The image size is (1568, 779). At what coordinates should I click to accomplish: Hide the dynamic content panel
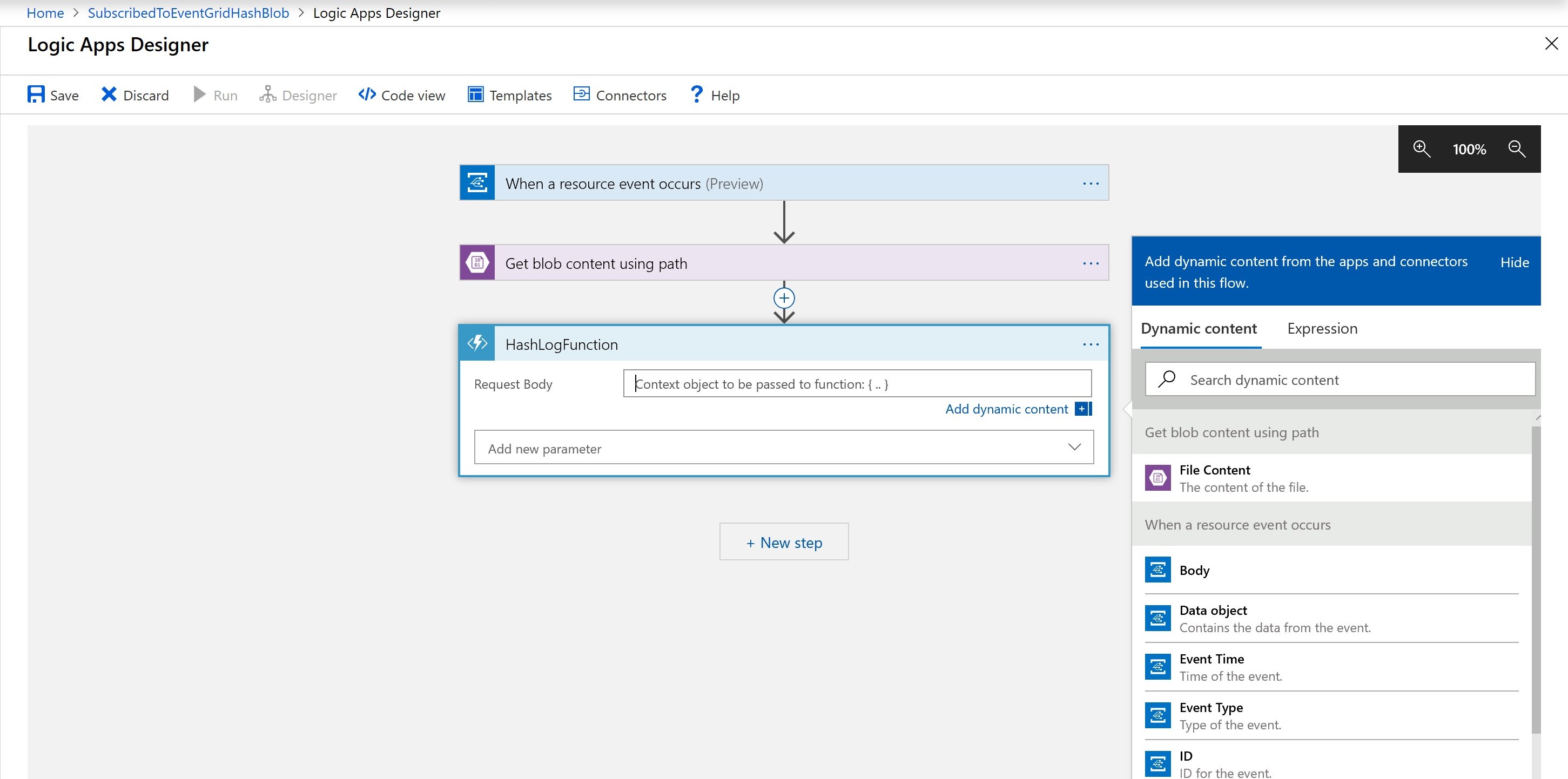tap(1514, 262)
